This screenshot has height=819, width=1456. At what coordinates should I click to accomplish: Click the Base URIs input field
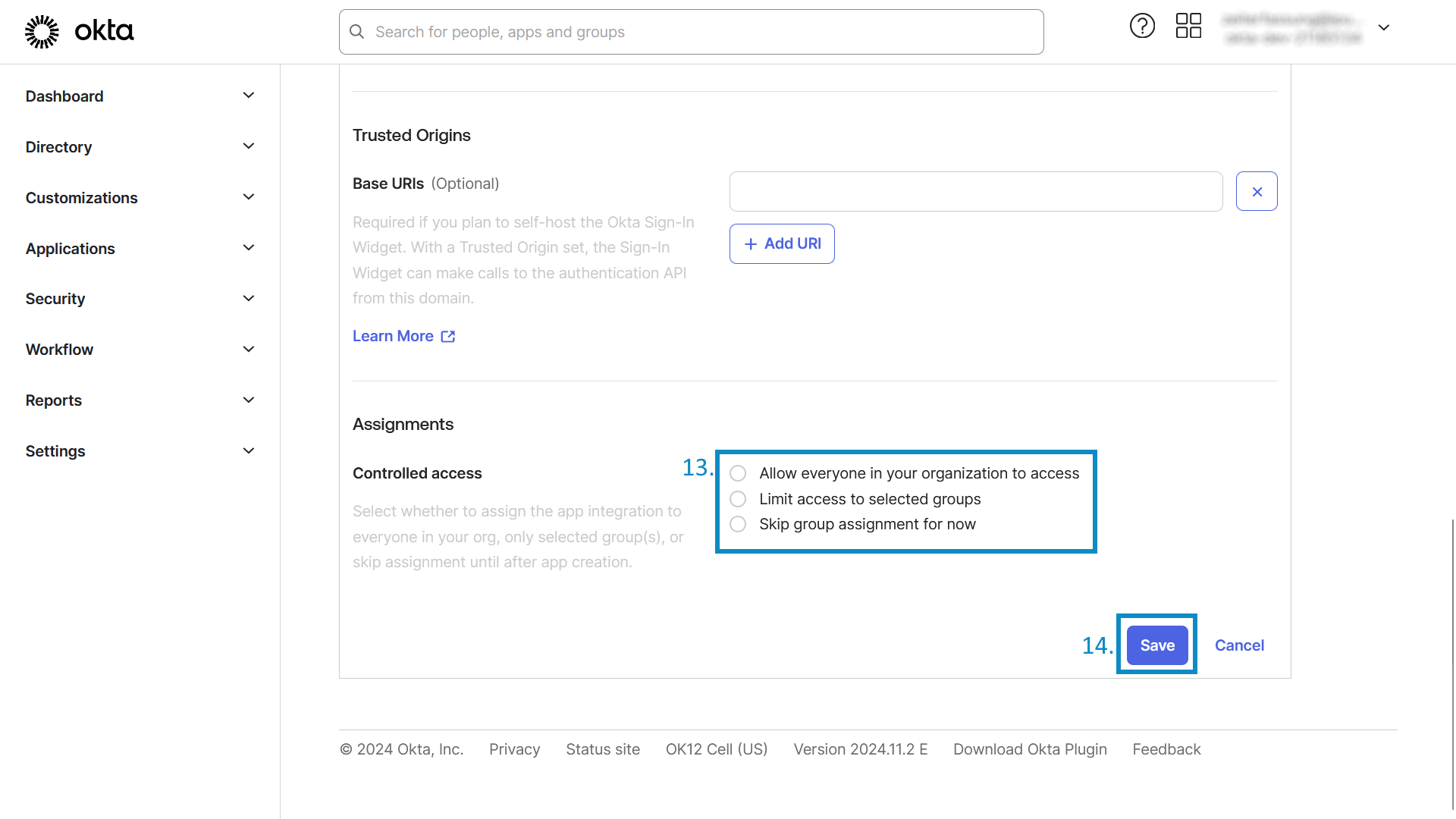click(x=976, y=191)
